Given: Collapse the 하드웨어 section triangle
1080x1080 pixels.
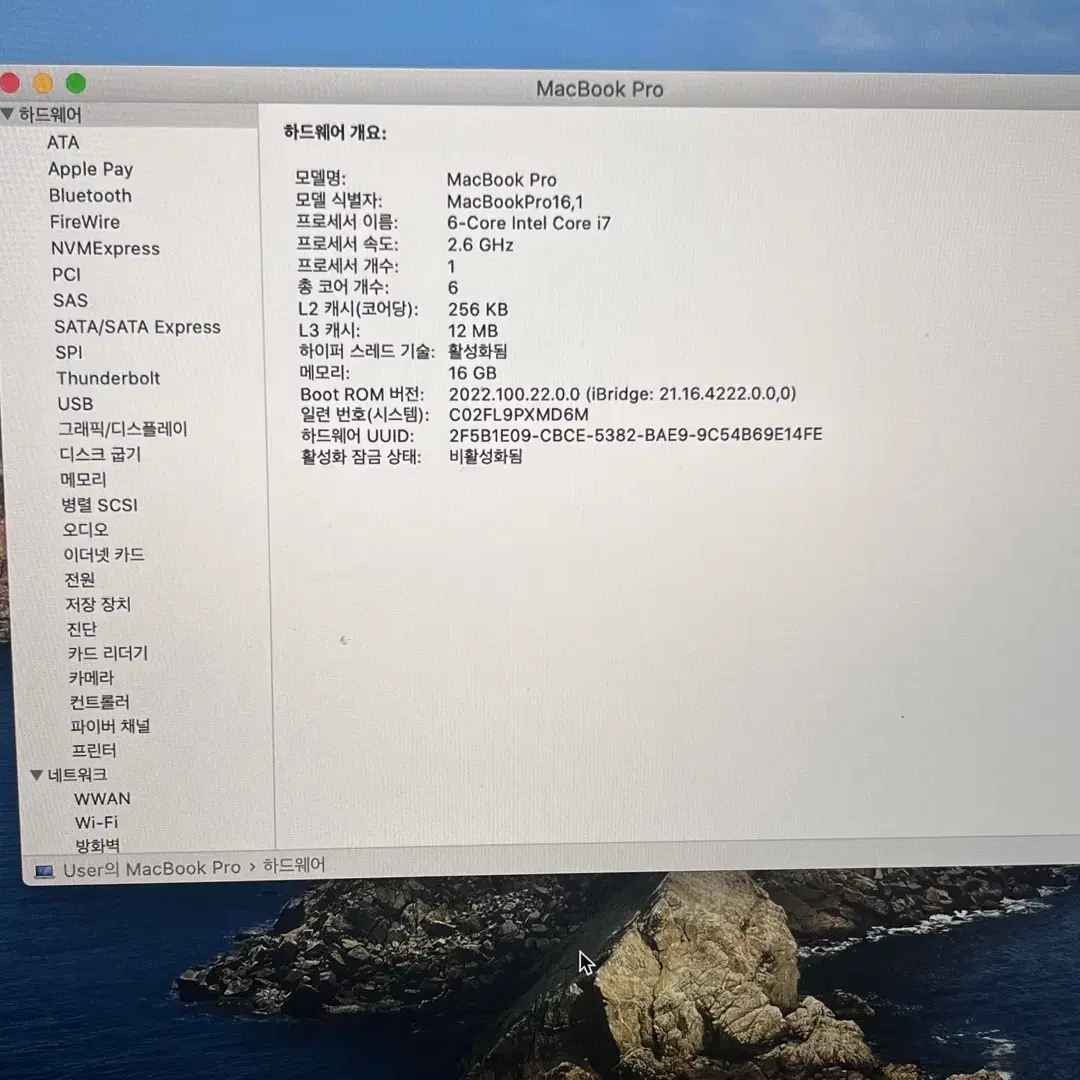Looking at the screenshot, I should click(8, 114).
